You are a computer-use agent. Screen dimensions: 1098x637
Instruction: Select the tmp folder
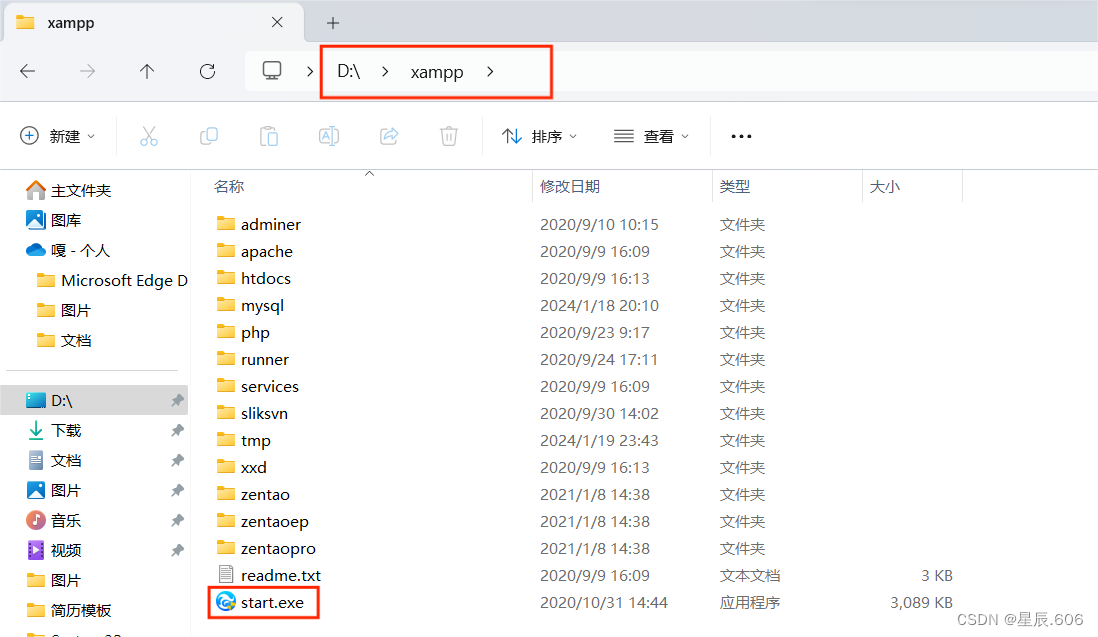244,440
